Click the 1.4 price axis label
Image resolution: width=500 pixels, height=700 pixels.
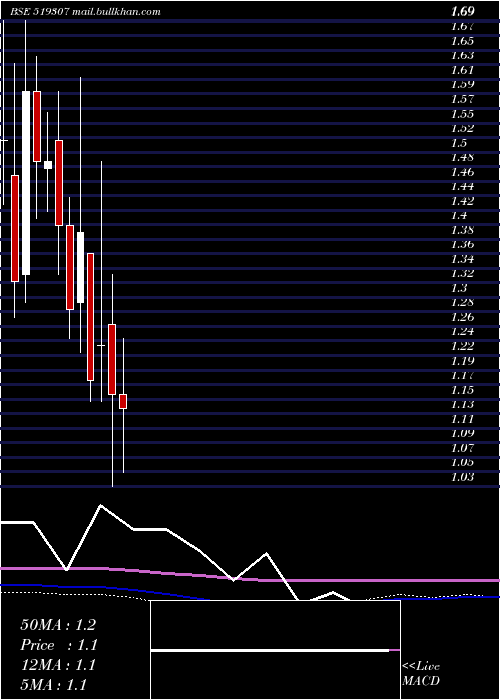coord(458,215)
